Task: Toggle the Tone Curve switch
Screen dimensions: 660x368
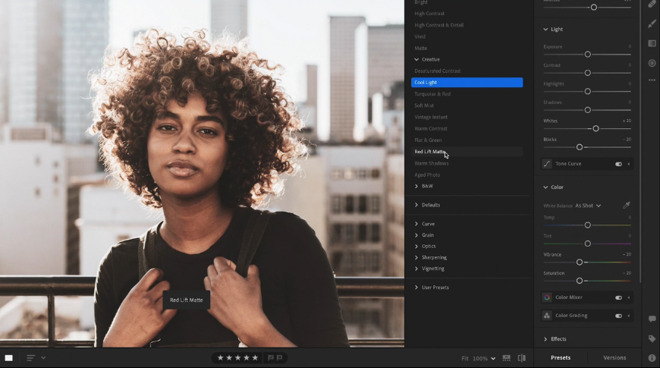Action: coord(618,164)
